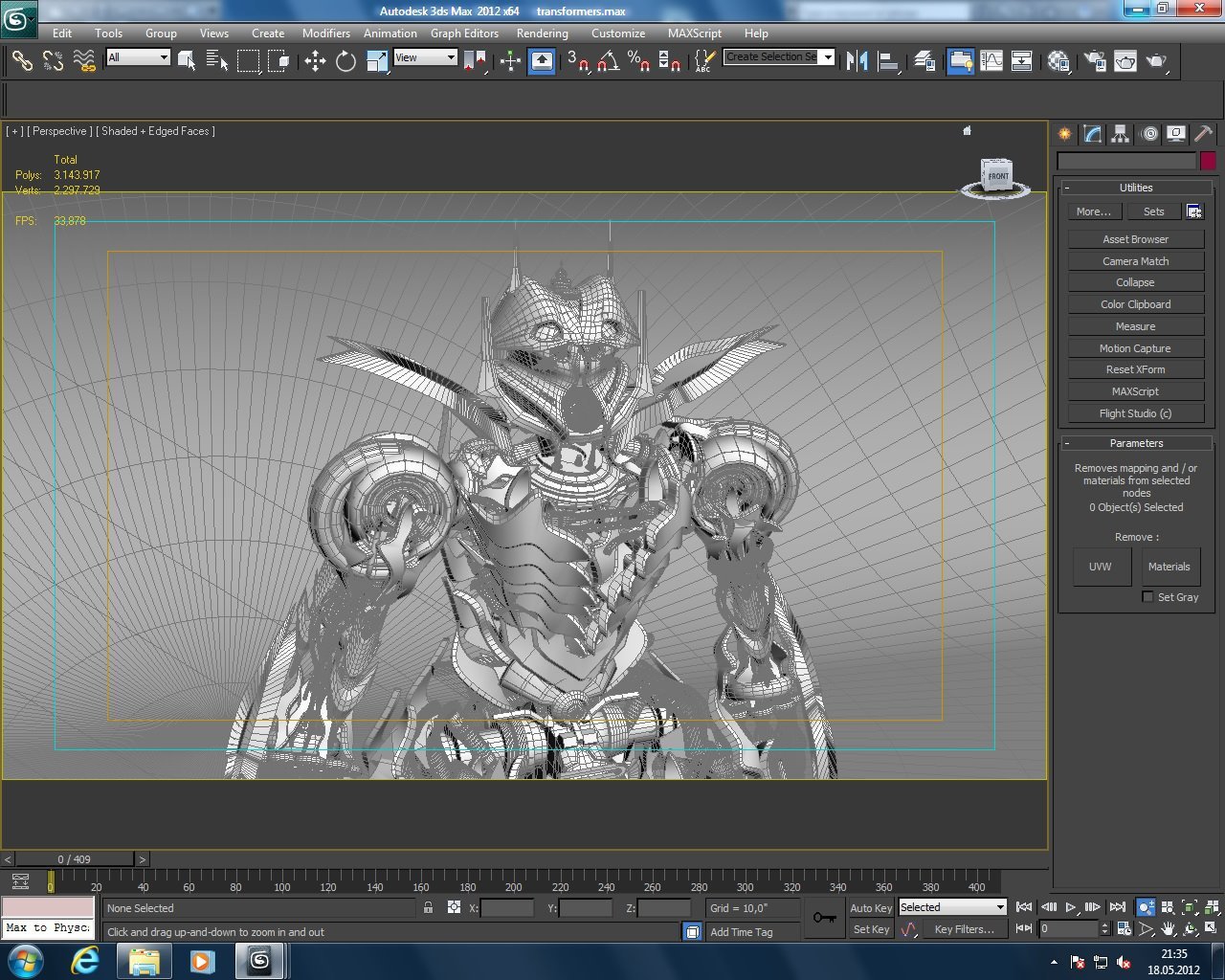Open key mode Selected dropdown
Viewport: 1225px width, 980px height.
pos(952,907)
